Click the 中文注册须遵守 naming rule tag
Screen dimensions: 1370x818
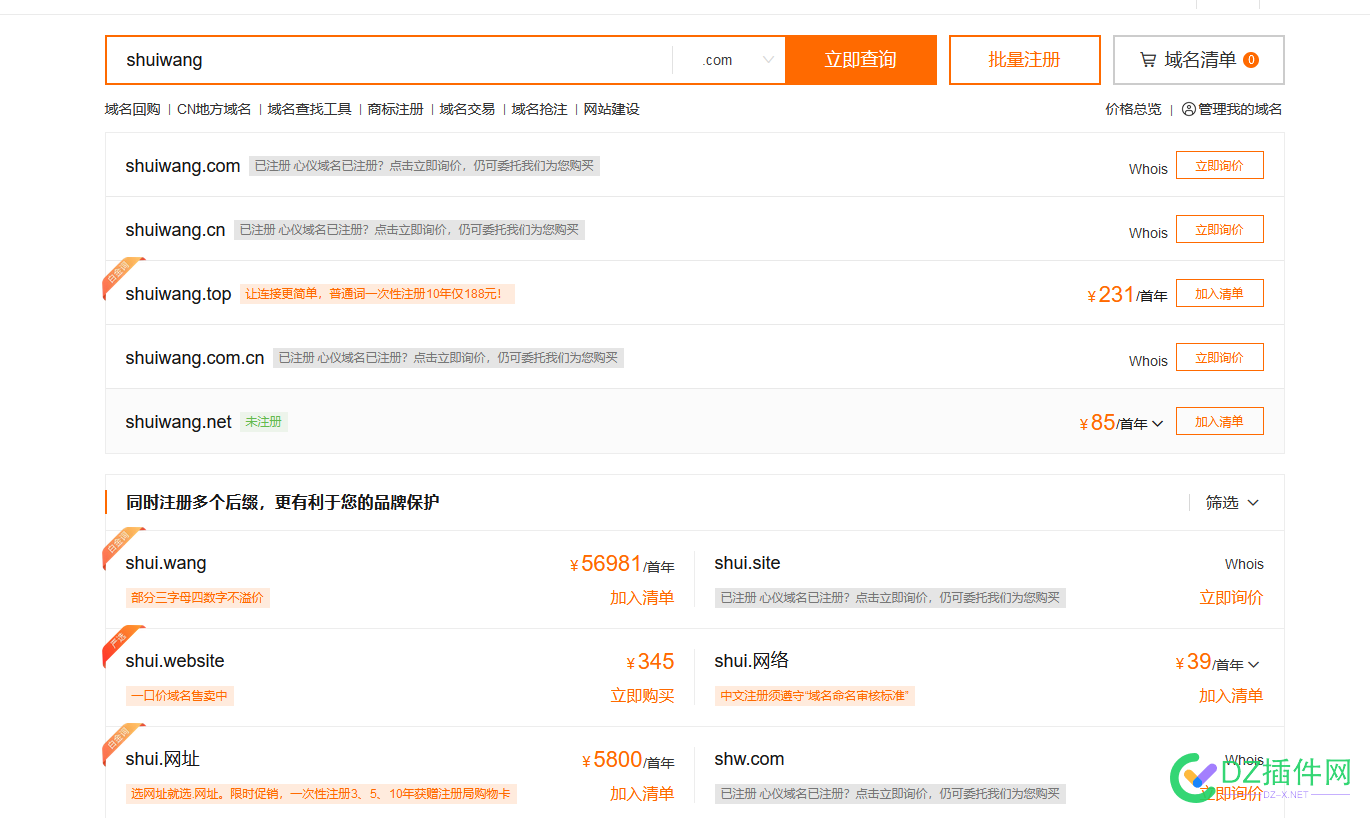pyautogui.click(x=814, y=696)
